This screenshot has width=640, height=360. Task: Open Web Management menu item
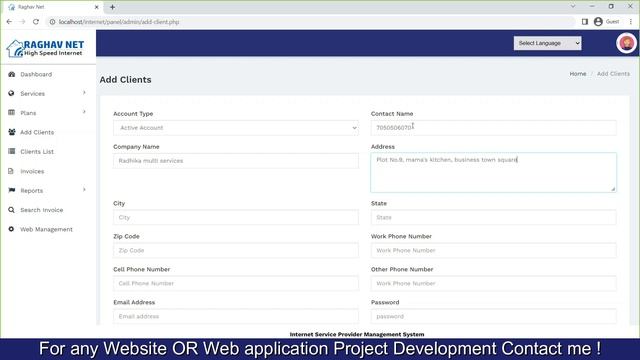pos(46,229)
